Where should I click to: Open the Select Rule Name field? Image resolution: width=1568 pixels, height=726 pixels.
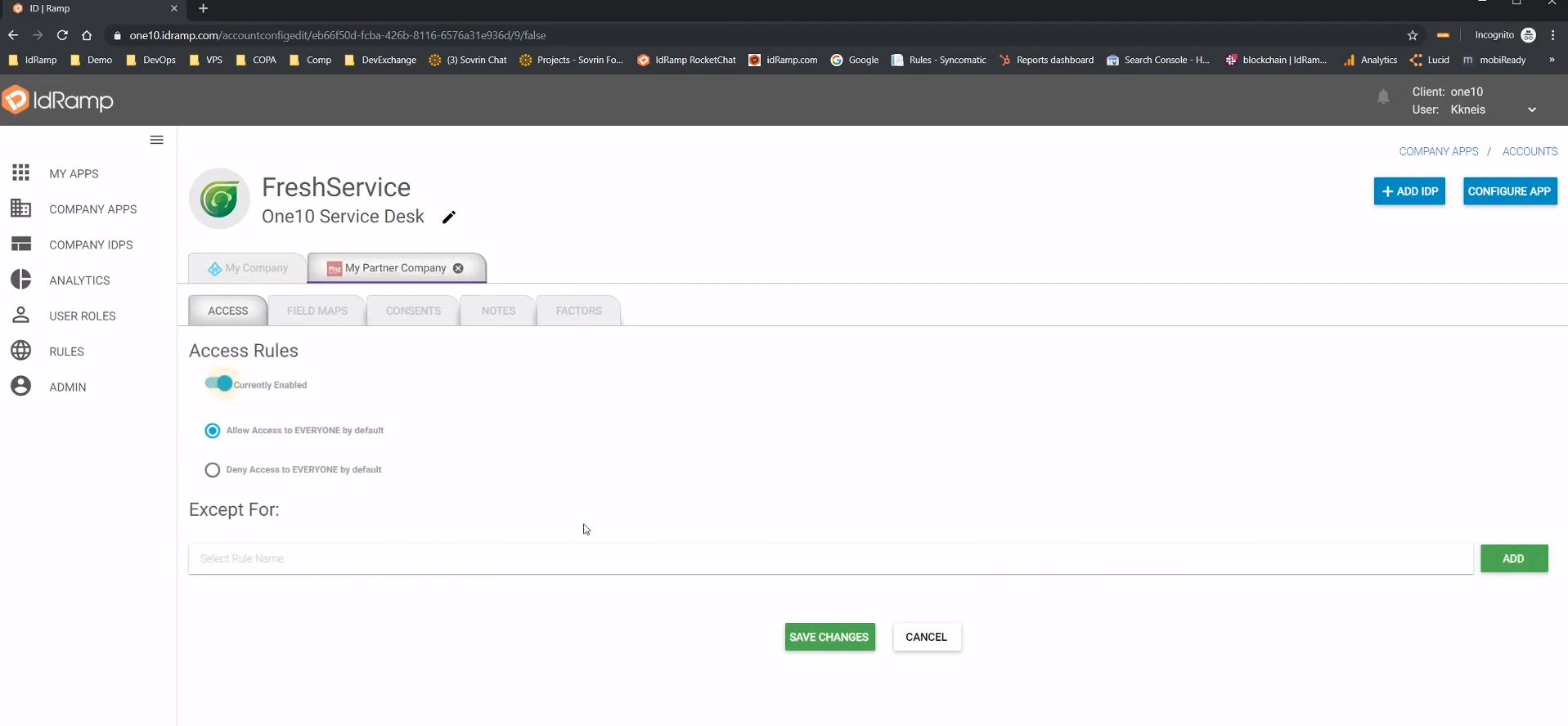pos(831,558)
